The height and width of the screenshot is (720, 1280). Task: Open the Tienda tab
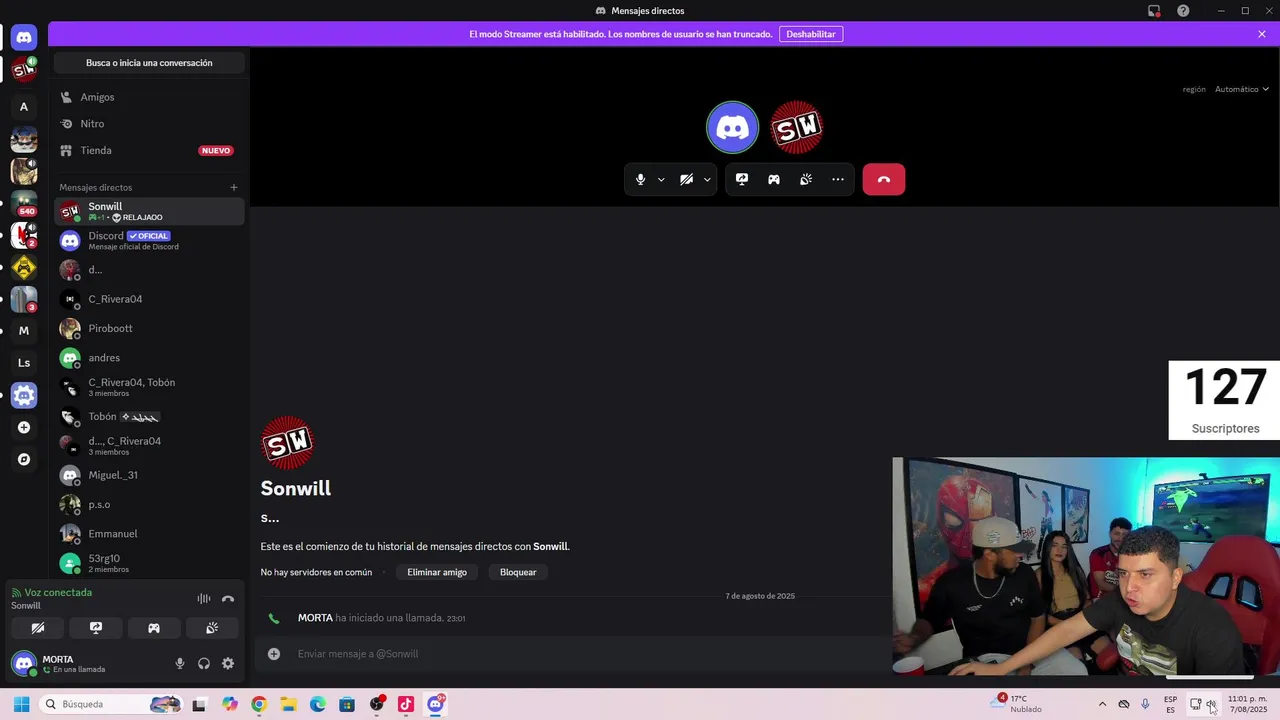point(149,150)
